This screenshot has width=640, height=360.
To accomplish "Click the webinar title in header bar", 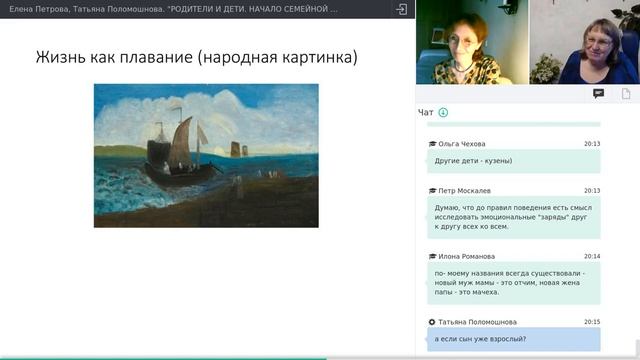I will coord(173,9).
